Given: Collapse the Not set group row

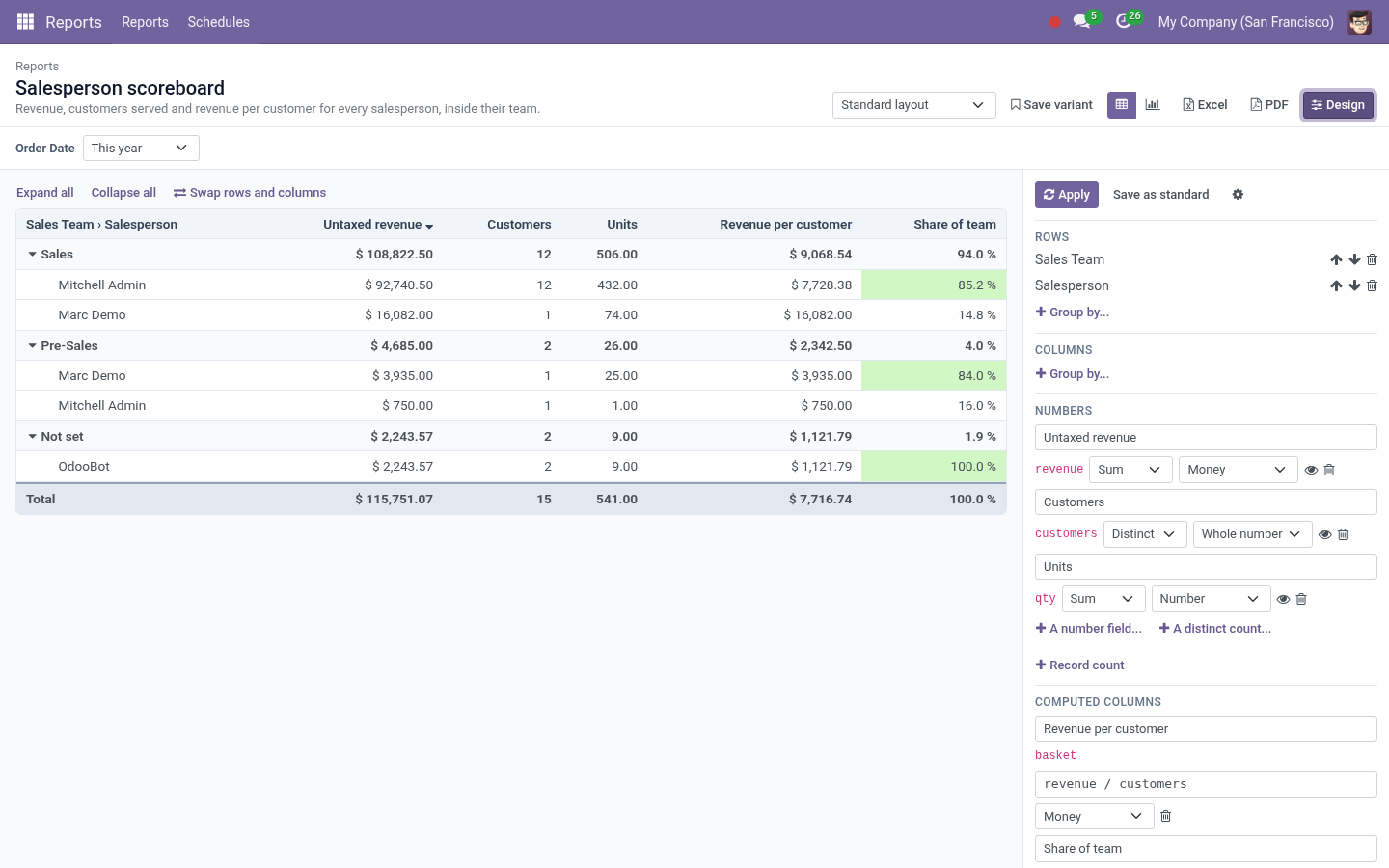Looking at the screenshot, I should (x=33, y=437).
